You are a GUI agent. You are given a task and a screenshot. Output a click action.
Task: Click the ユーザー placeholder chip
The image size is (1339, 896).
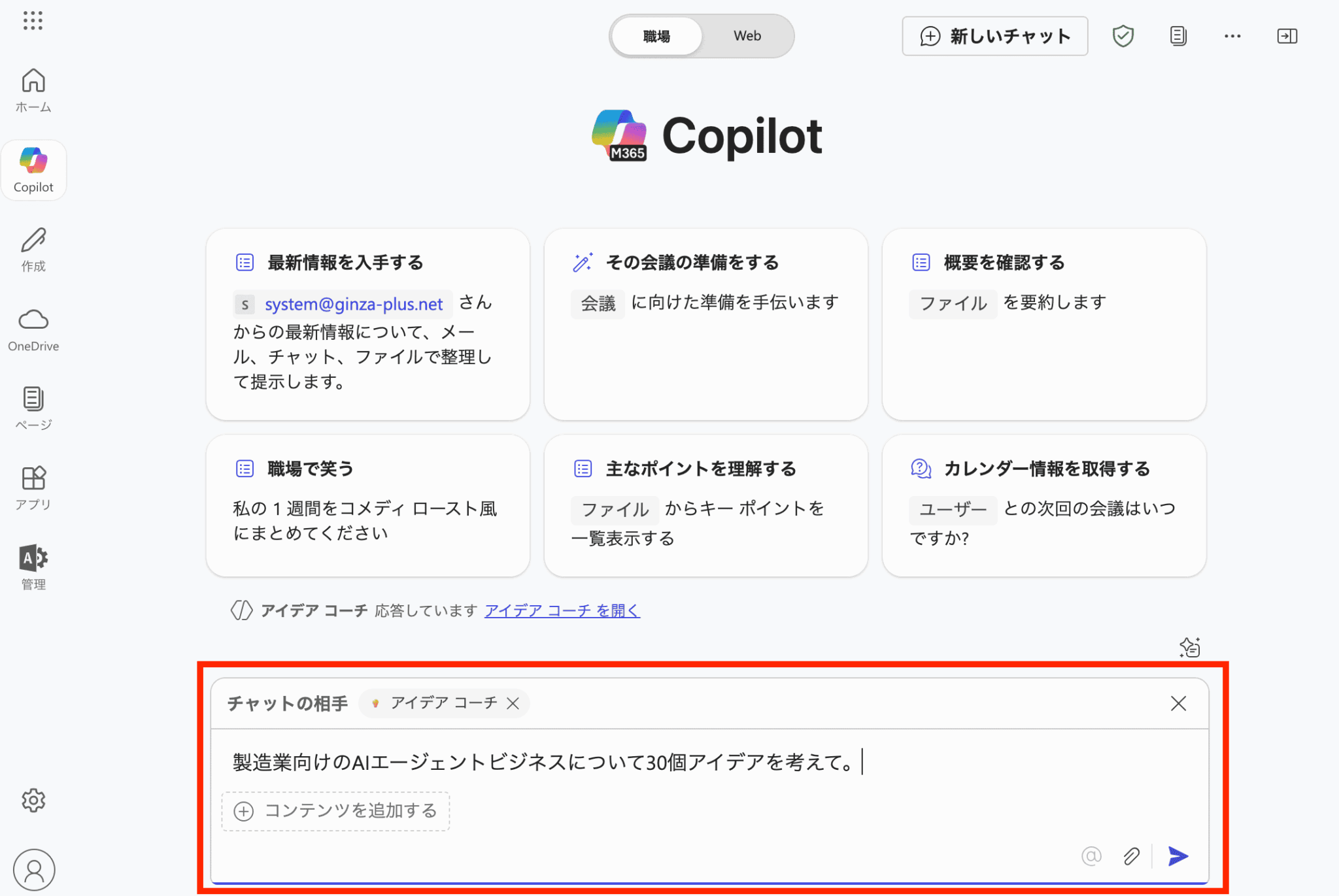click(x=953, y=510)
